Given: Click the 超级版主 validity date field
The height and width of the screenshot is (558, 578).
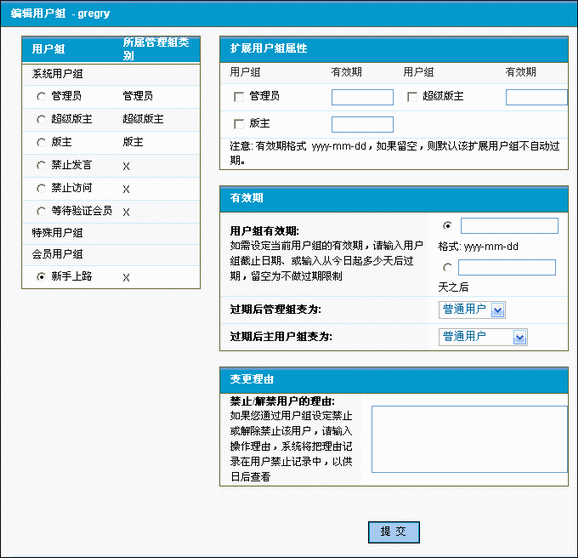Looking at the screenshot, I should 537,97.
